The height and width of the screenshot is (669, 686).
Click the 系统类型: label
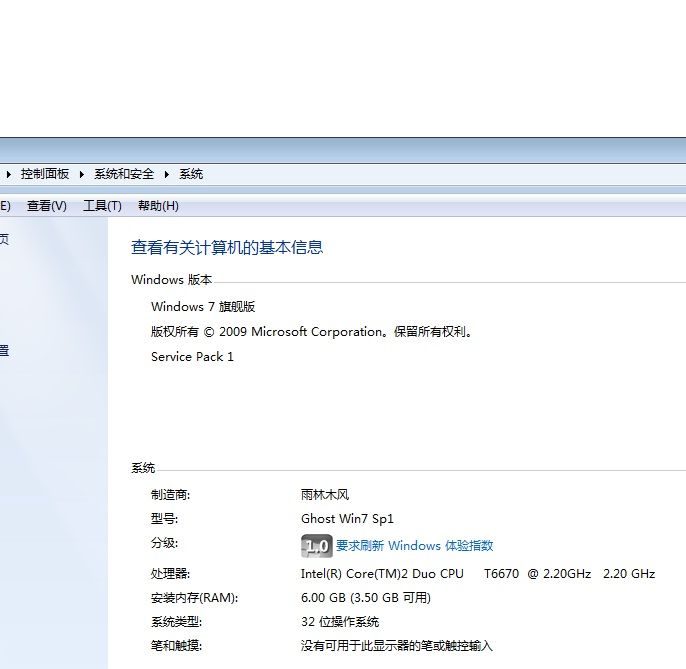point(176,622)
